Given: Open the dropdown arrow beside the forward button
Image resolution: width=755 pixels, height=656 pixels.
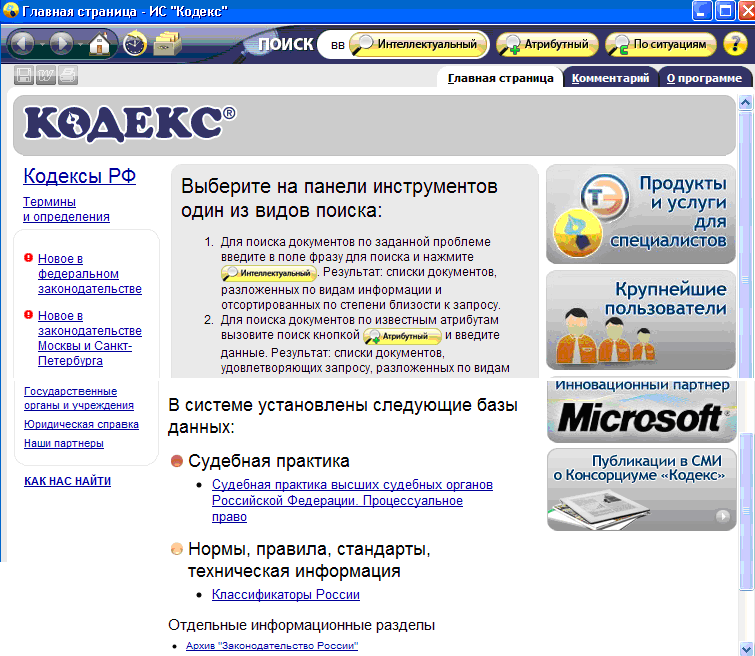Looking at the screenshot, I should (x=80, y=44).
